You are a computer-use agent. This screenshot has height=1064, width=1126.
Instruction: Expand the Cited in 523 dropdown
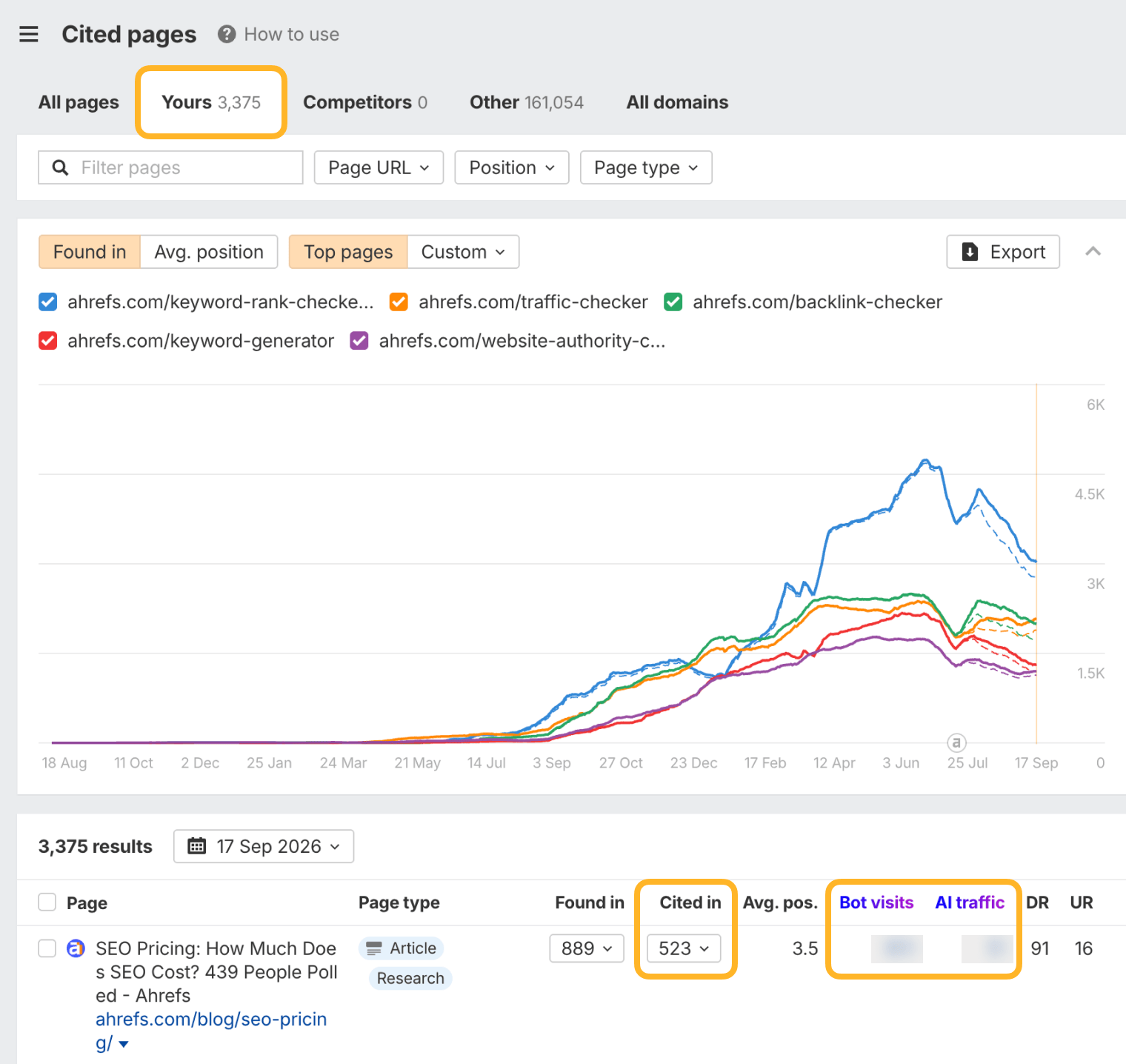(684, 948)
